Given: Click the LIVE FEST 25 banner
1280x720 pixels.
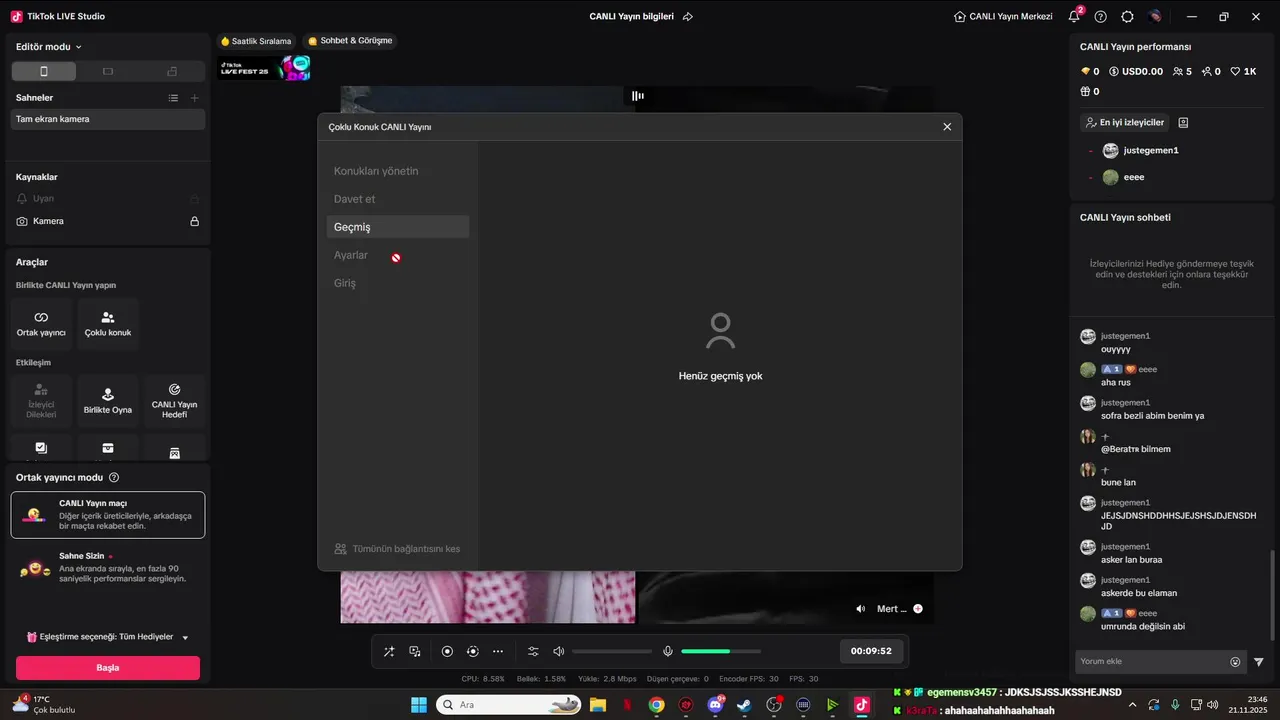Looking at the screenshot, I should [x=265, y=68].
